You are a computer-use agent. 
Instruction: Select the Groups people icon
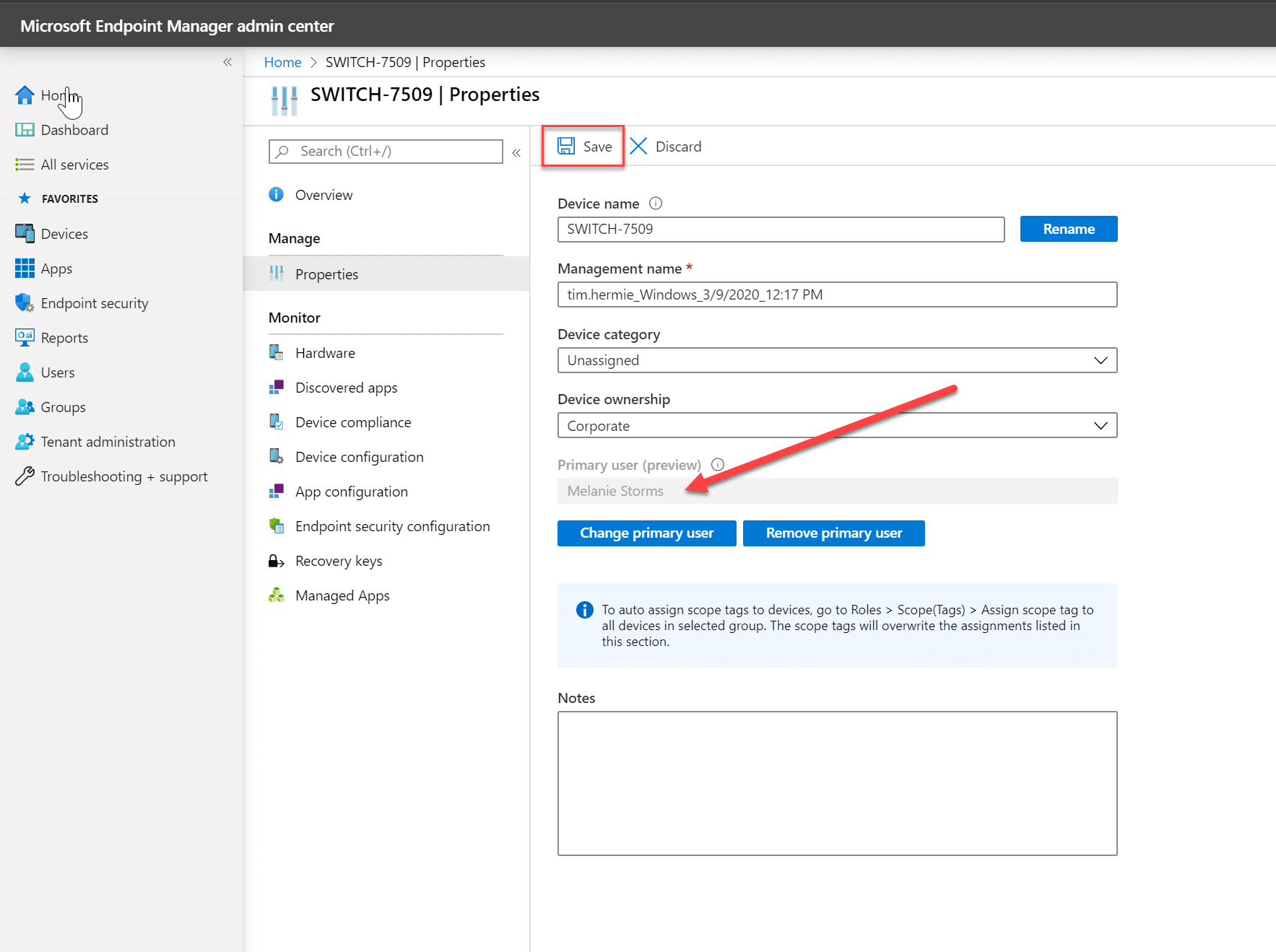(25, 407)
